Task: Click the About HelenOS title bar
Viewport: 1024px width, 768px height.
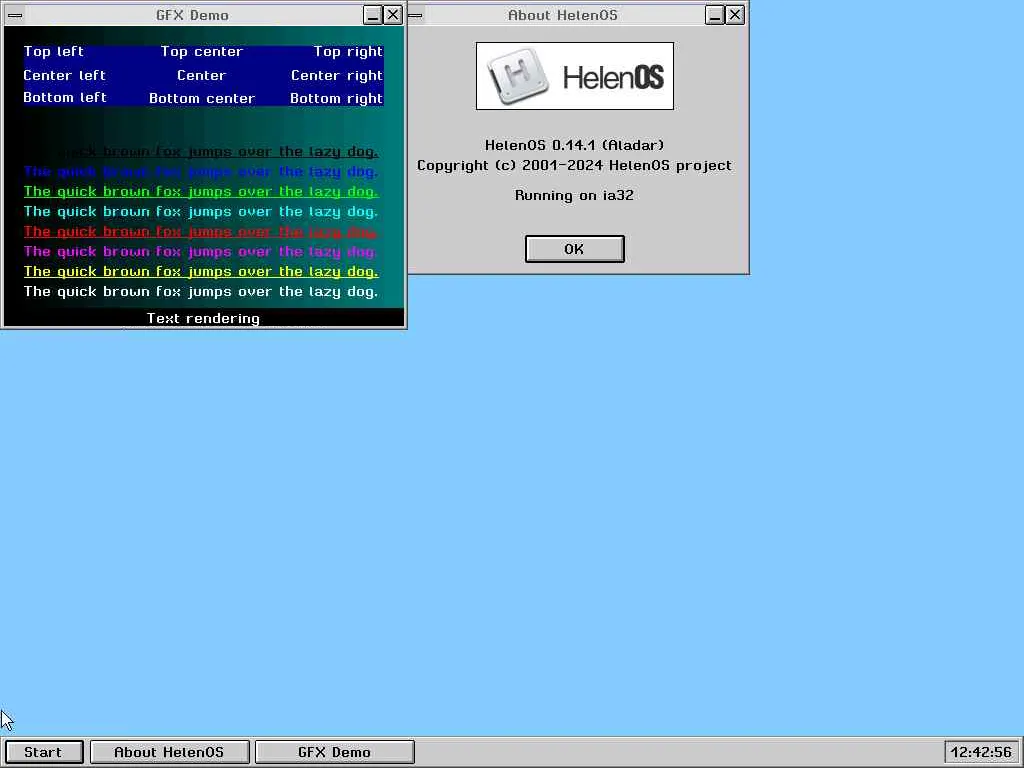Action: pyautogui.click(x=563, y=15)
